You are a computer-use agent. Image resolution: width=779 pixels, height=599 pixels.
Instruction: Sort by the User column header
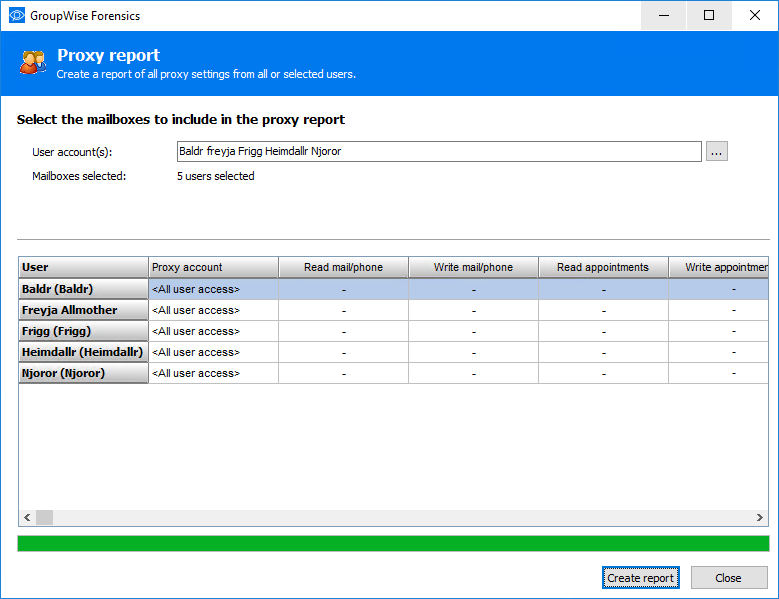coord(83,267)
